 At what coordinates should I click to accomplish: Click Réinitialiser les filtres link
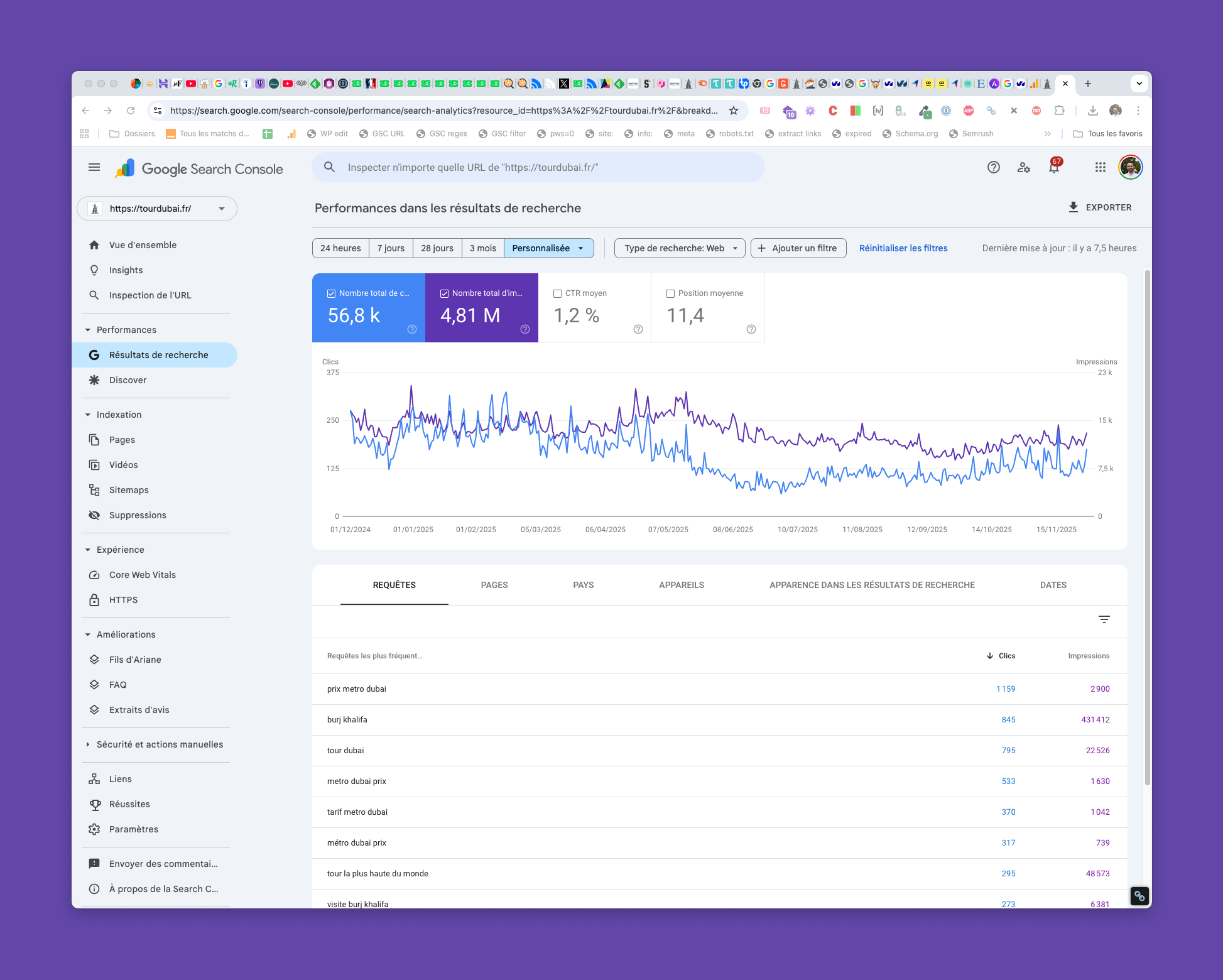click(903, 248)
